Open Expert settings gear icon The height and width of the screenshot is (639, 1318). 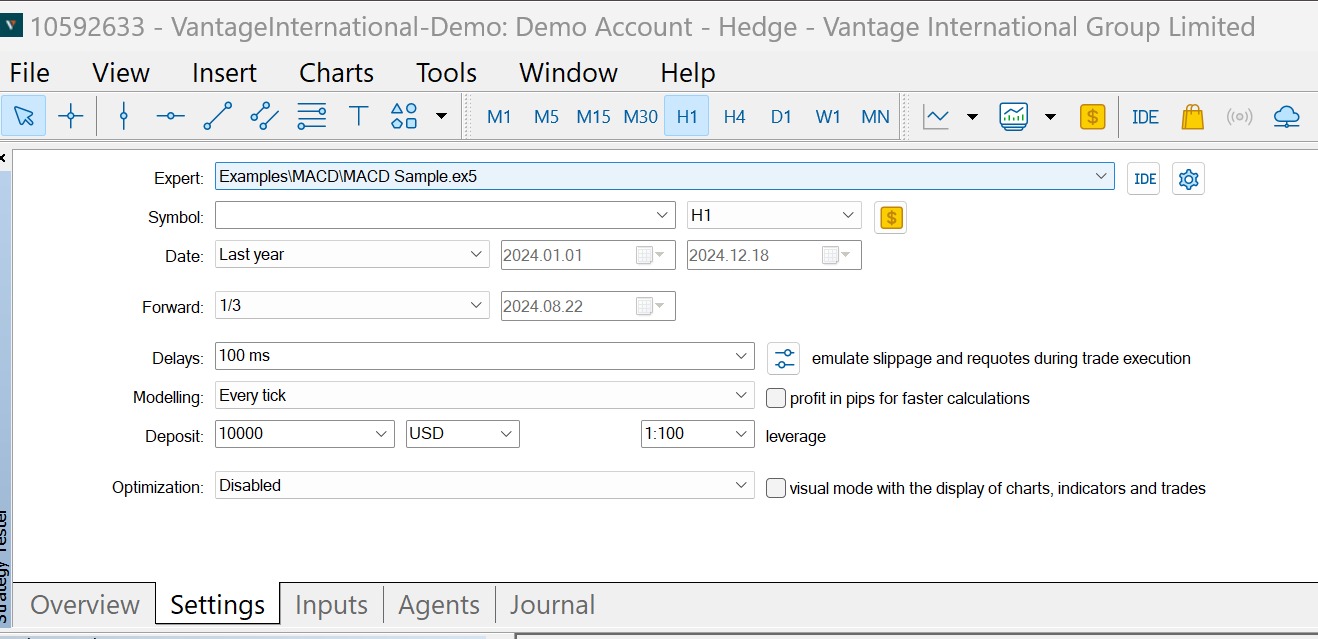[x=1188, y=179]
